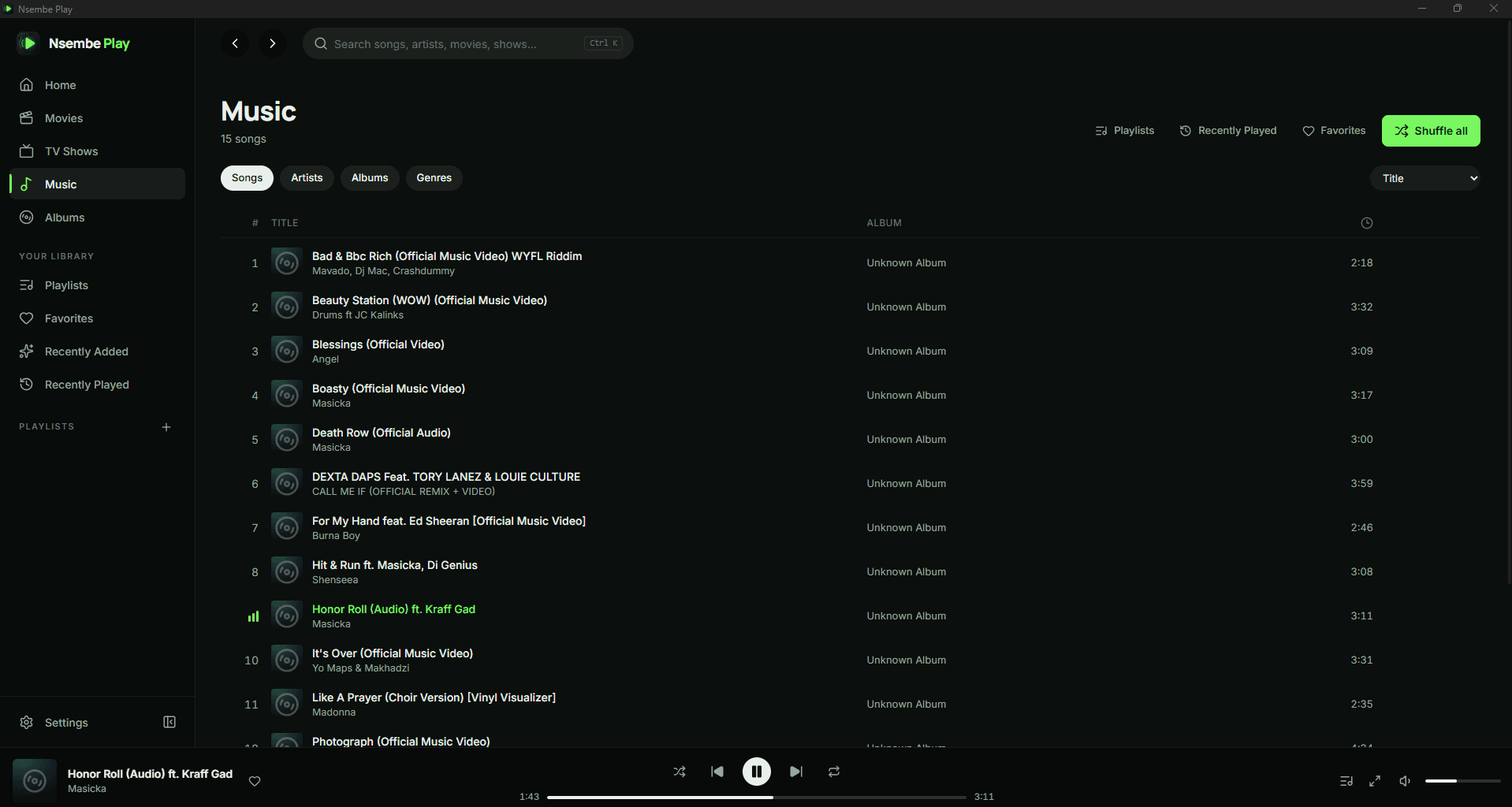This screenshot has height=807, width=1512.
Task: Play Boasty (Official Music Video) by Masicka
Action: 850,395
